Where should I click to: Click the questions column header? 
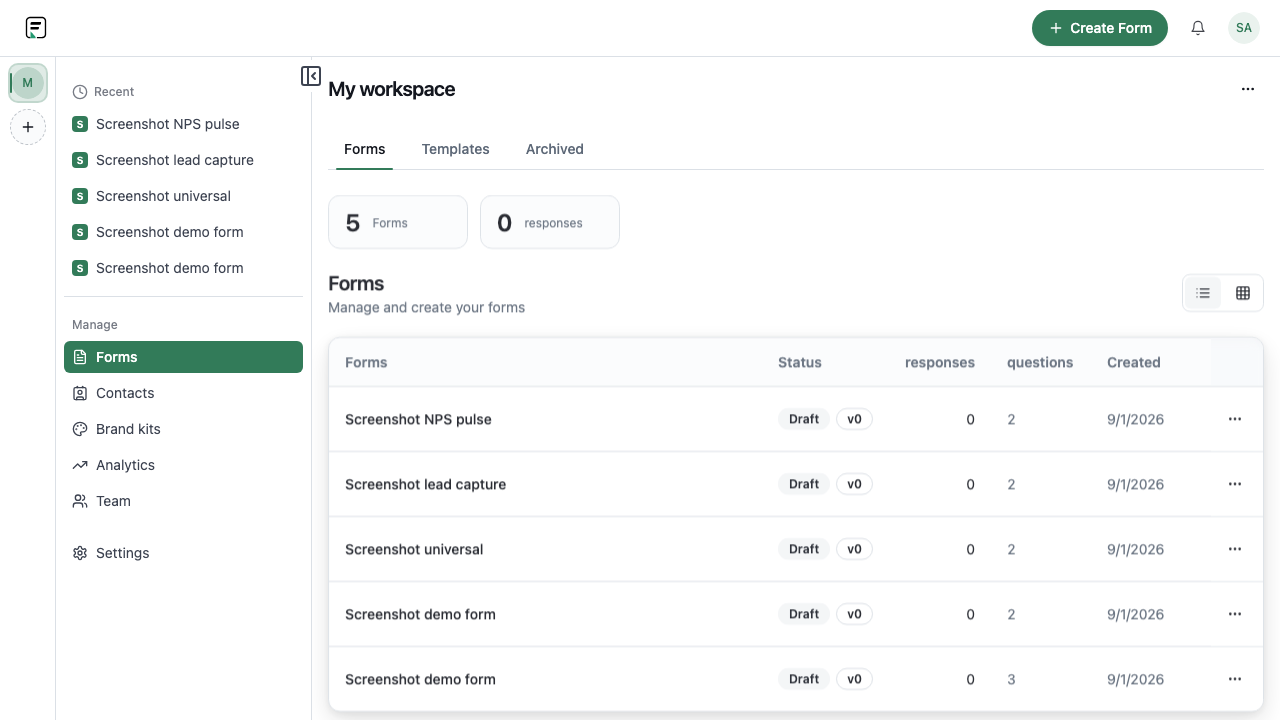point(1040,362)
